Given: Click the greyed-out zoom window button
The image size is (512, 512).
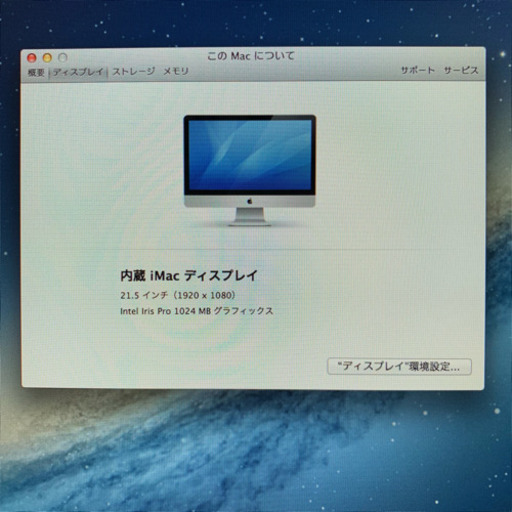Looking at the screenshot, I should point(63,58).
